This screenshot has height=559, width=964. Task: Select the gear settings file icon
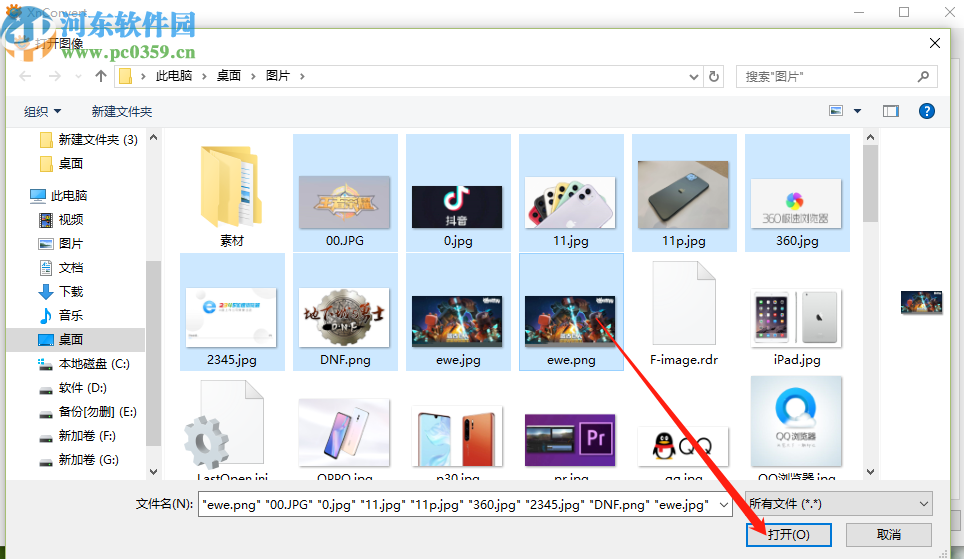tap(224, 426)
